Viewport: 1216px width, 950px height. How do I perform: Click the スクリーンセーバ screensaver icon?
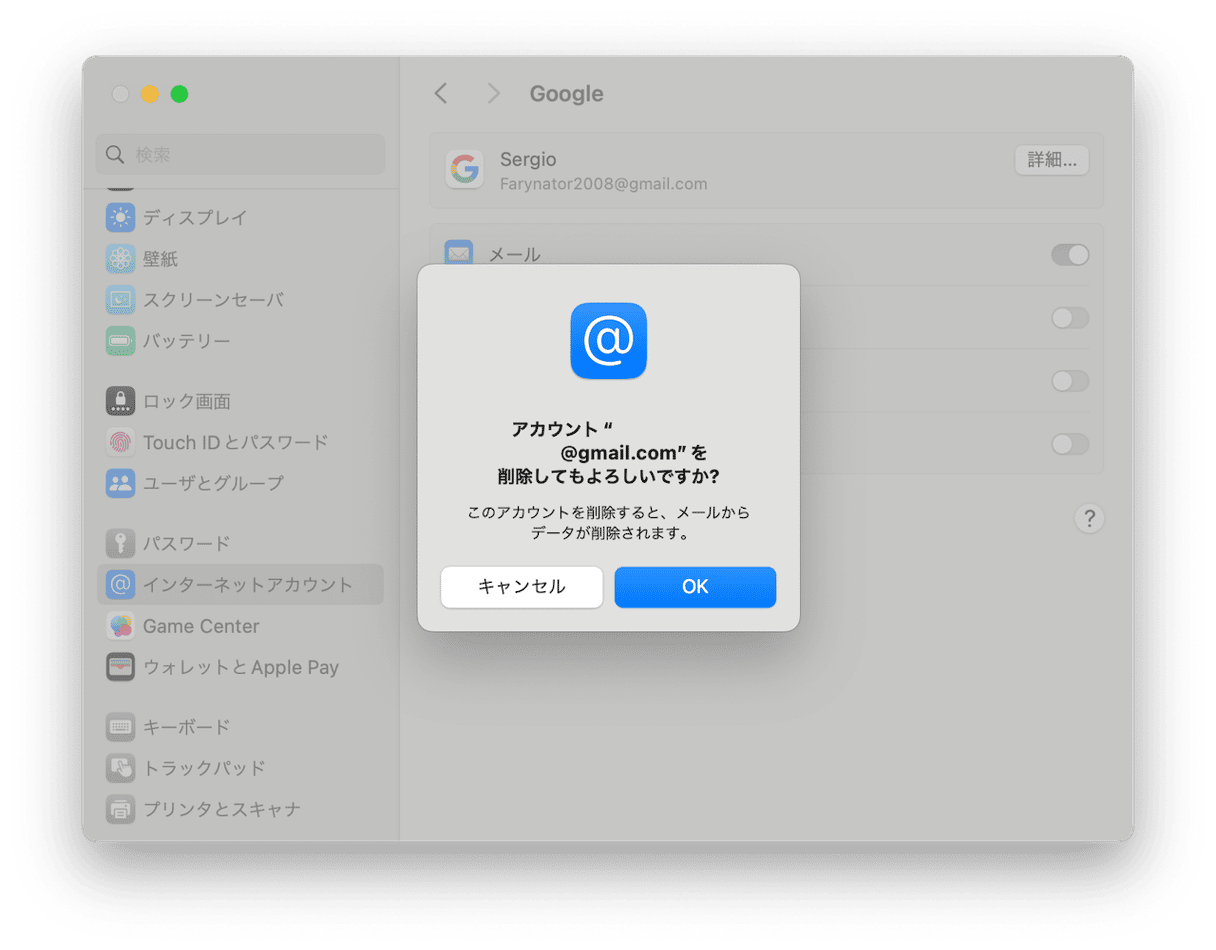pos(120,299)
